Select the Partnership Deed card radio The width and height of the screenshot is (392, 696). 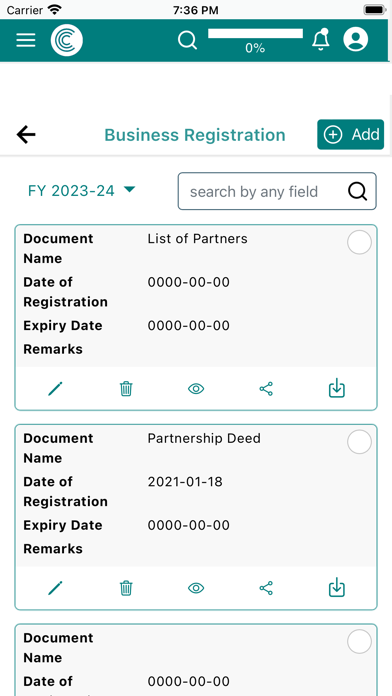click(x=359, y=442)
